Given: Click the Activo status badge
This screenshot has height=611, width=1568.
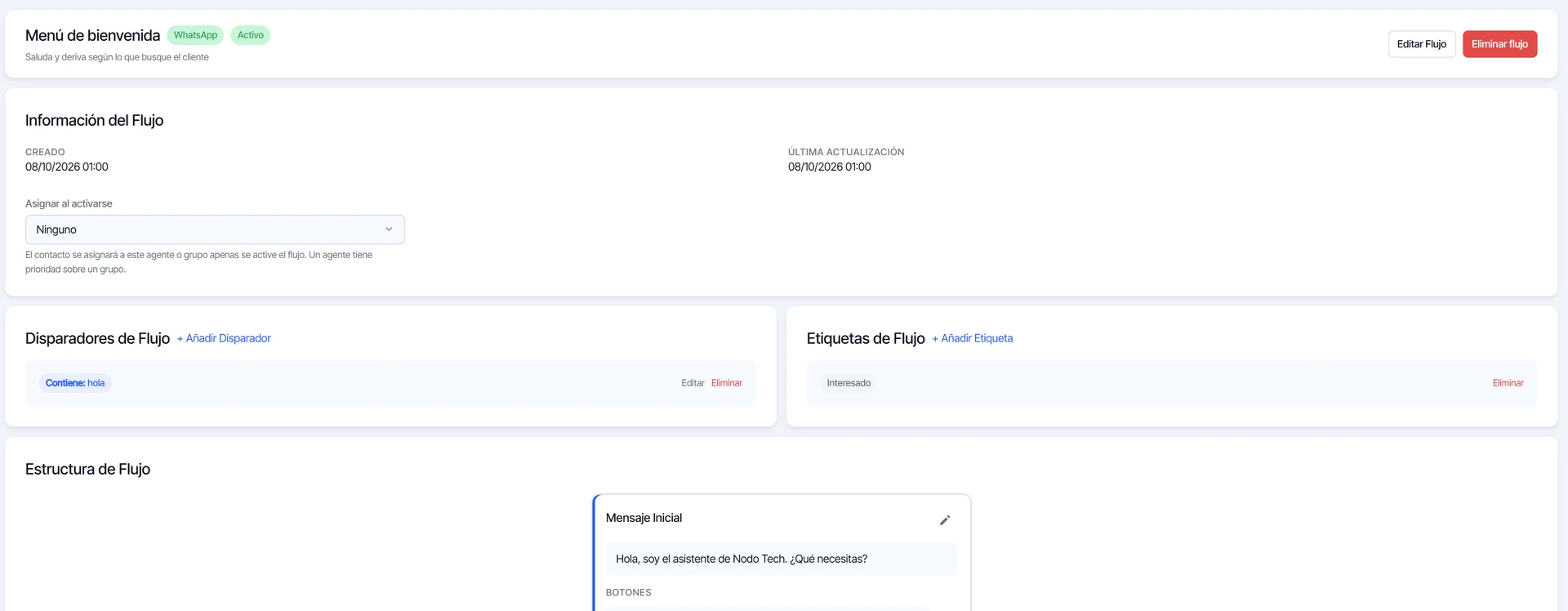Looking at the screenshot, I should pyautogui.click(x=251, y=35).
